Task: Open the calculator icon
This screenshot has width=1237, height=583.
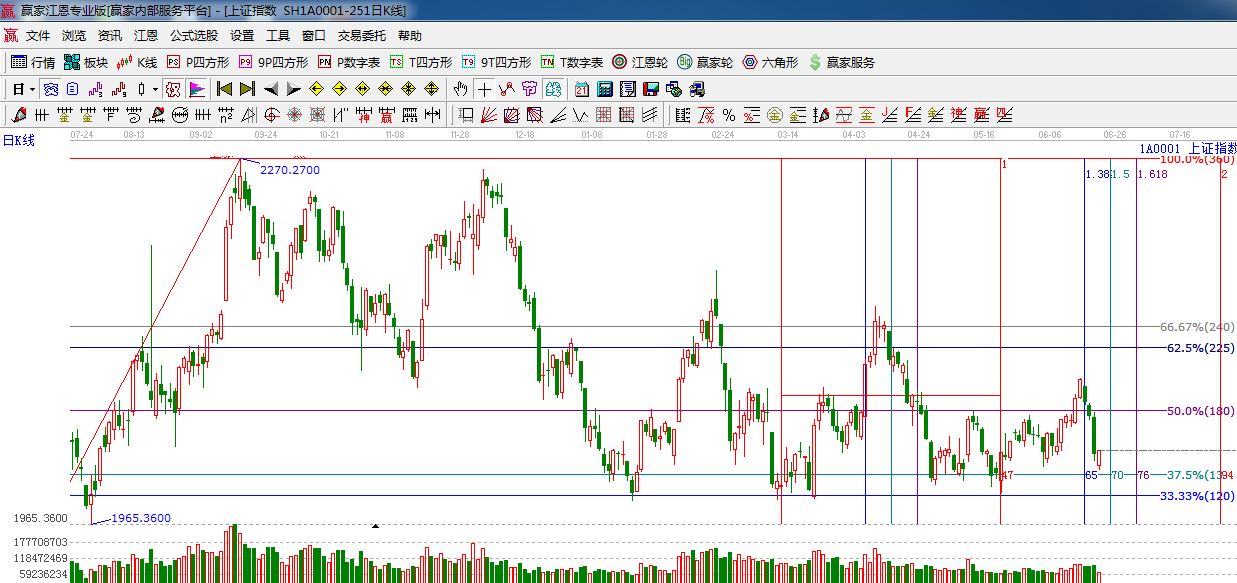Action: (x=604, y=89)
